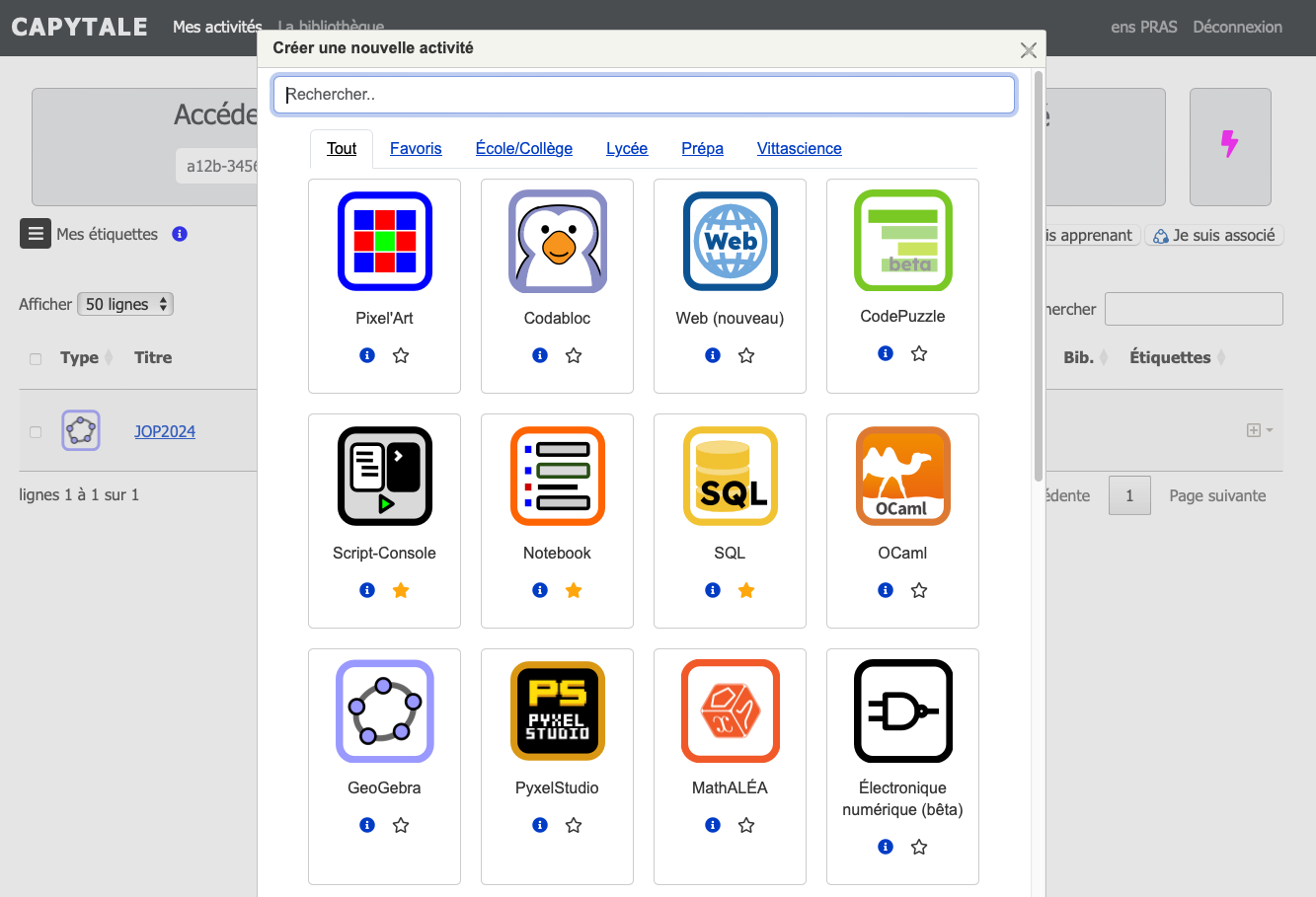Select the Pixel'Art activity icon
Viewport: 1316px width, 897px height.
[384, 242]
